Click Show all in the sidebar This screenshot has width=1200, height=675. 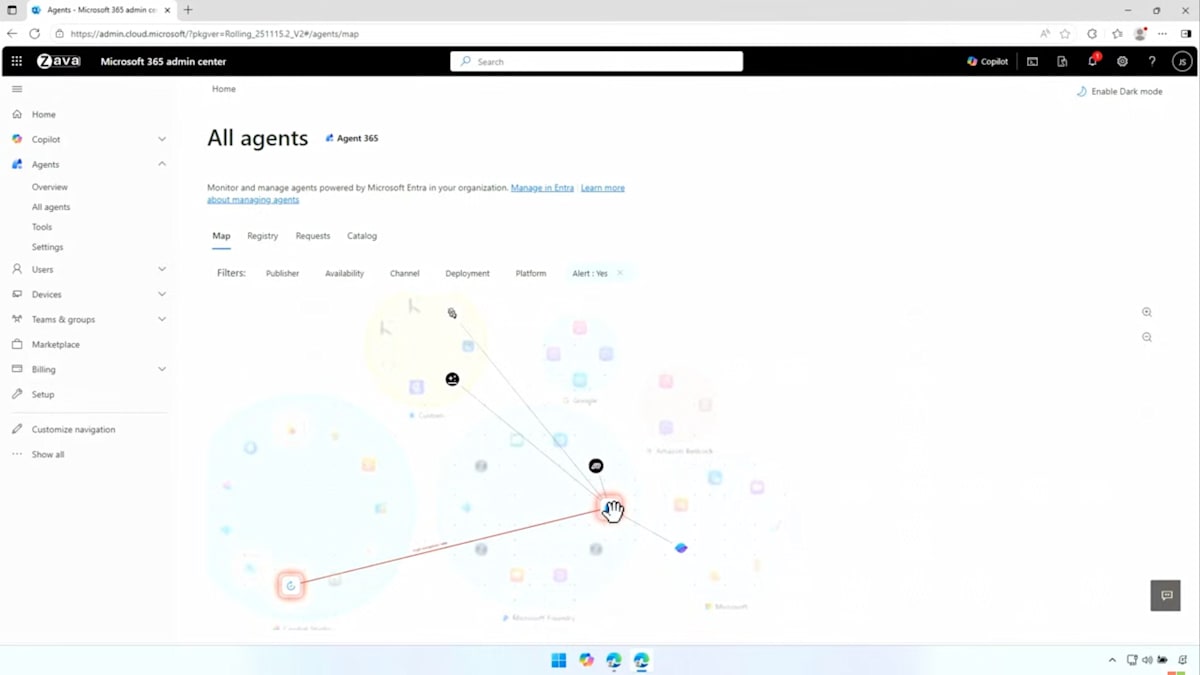pos(48,454)
